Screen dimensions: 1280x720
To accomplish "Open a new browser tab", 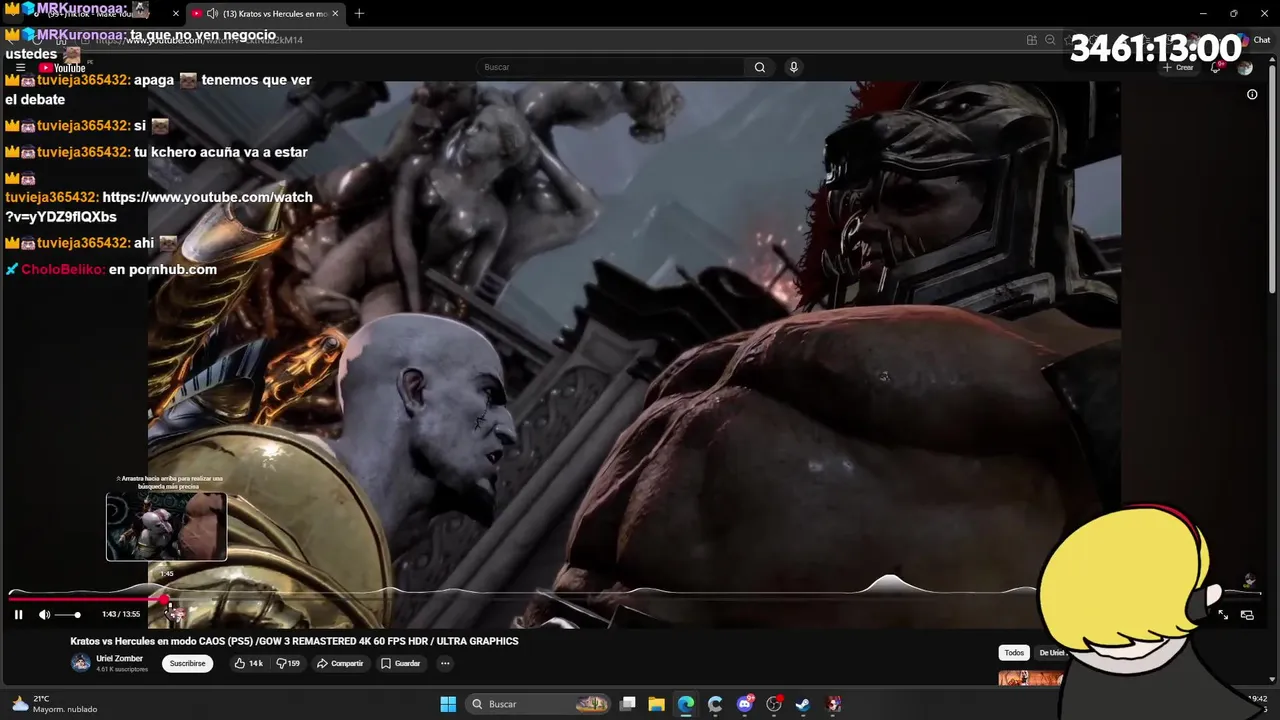I will 359,13.
